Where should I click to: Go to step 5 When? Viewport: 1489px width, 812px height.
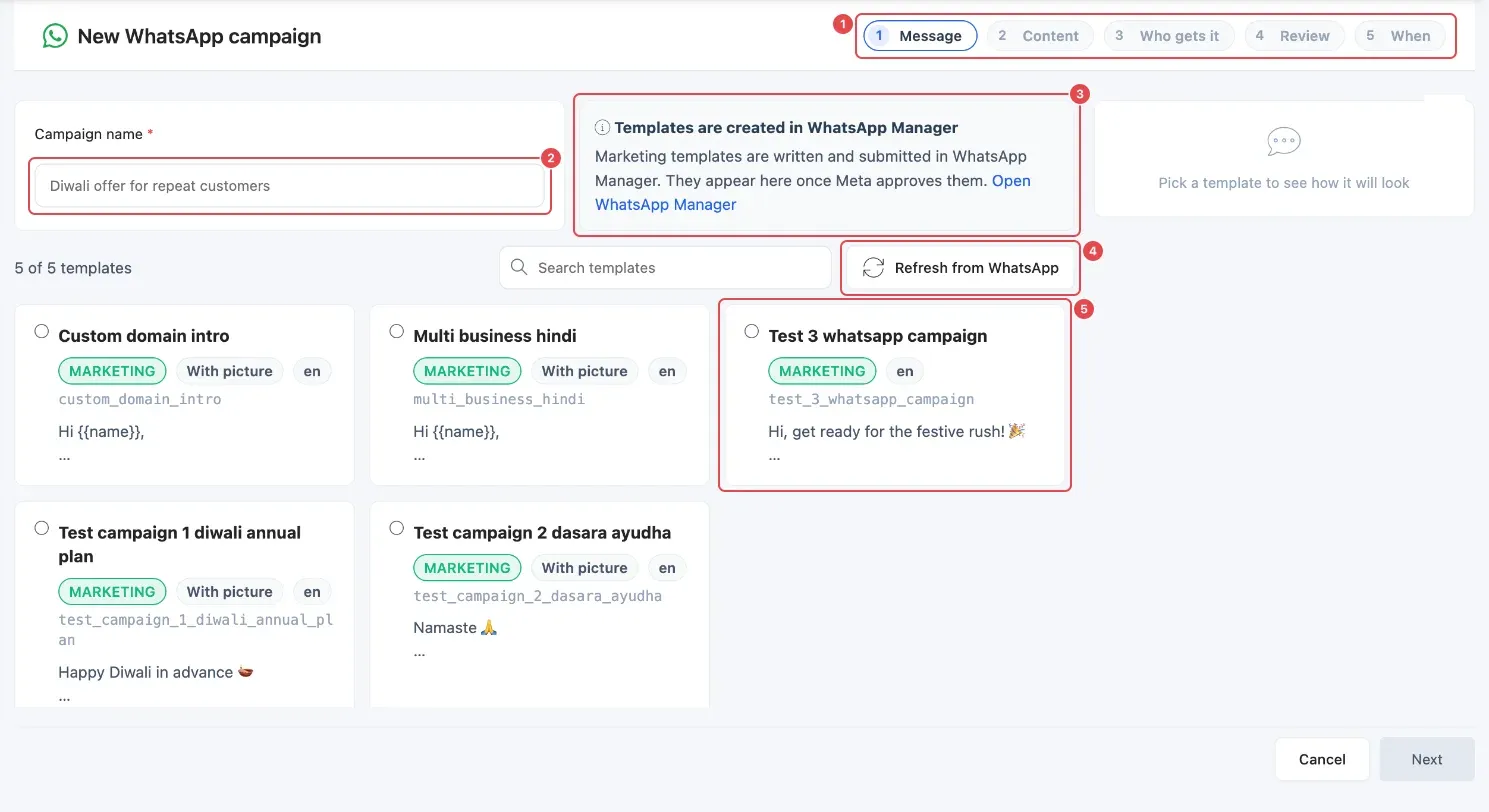click(x=1400, y=36)
